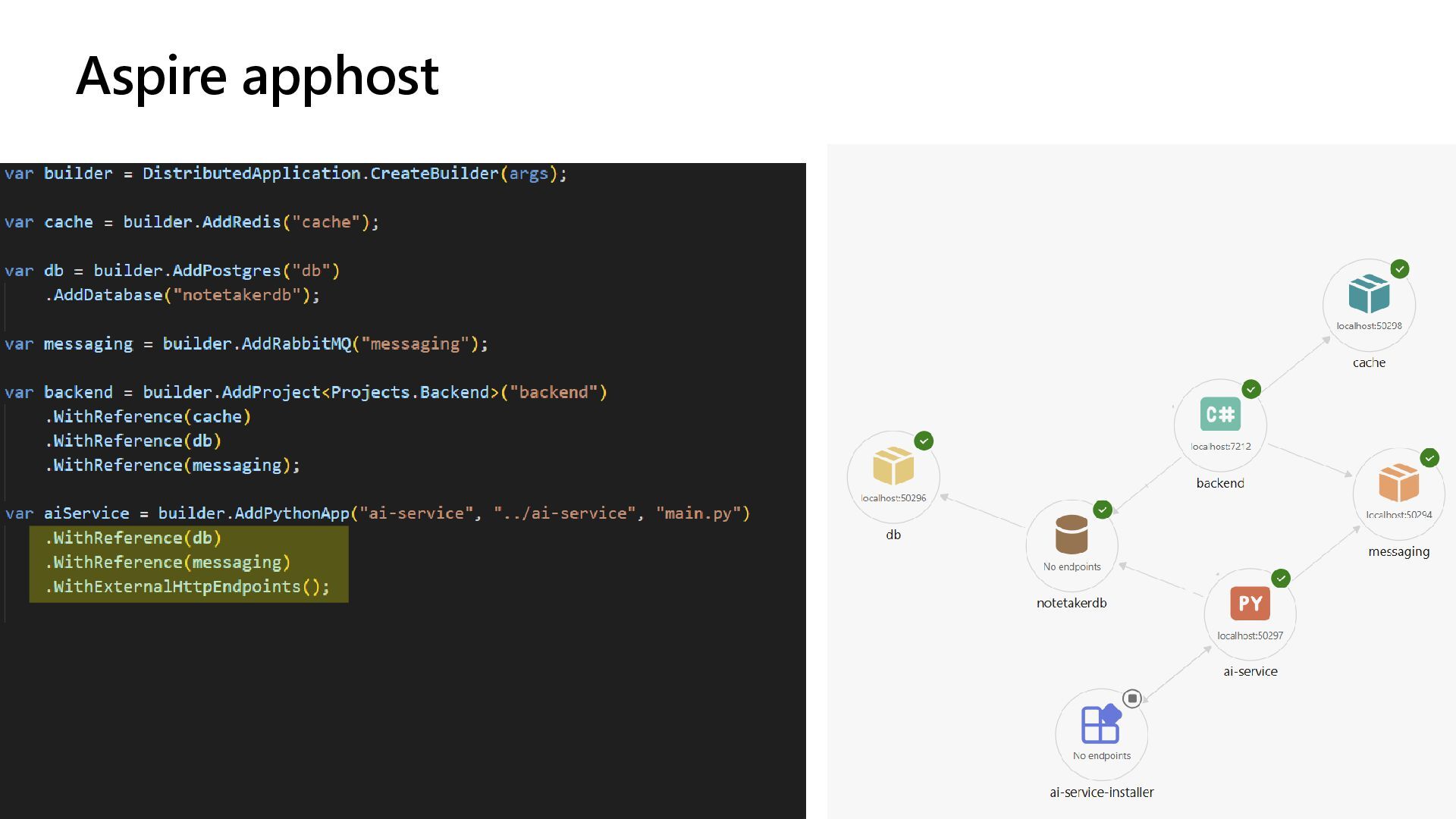This screenshot has height=819, width=1456.
Task: Select the PY ai-service icon
Action: [x=1250, y=604]
